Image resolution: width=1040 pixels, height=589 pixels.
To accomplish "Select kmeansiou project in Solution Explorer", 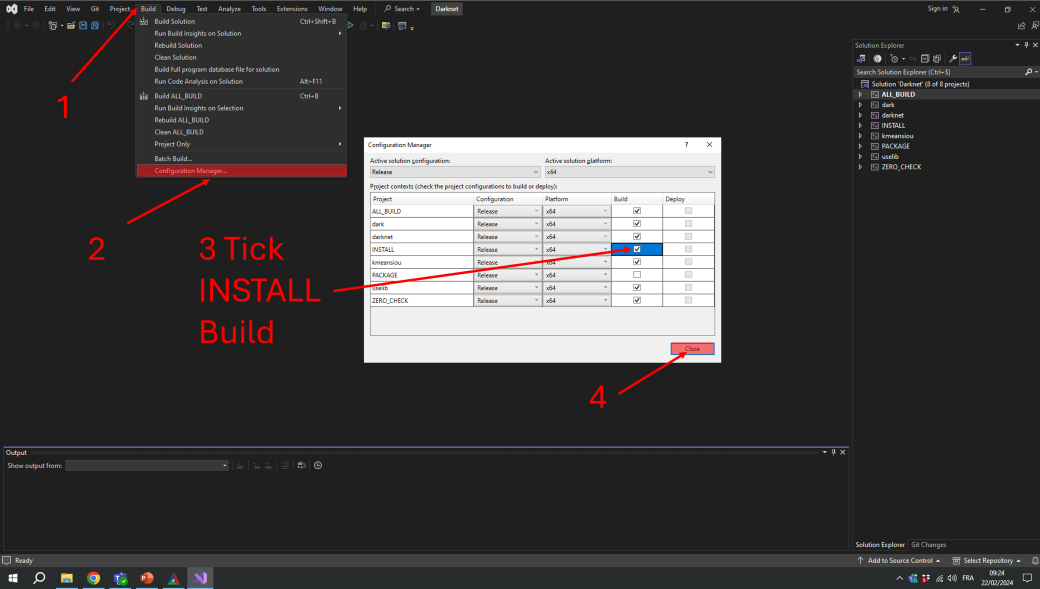I will point(897,136).
